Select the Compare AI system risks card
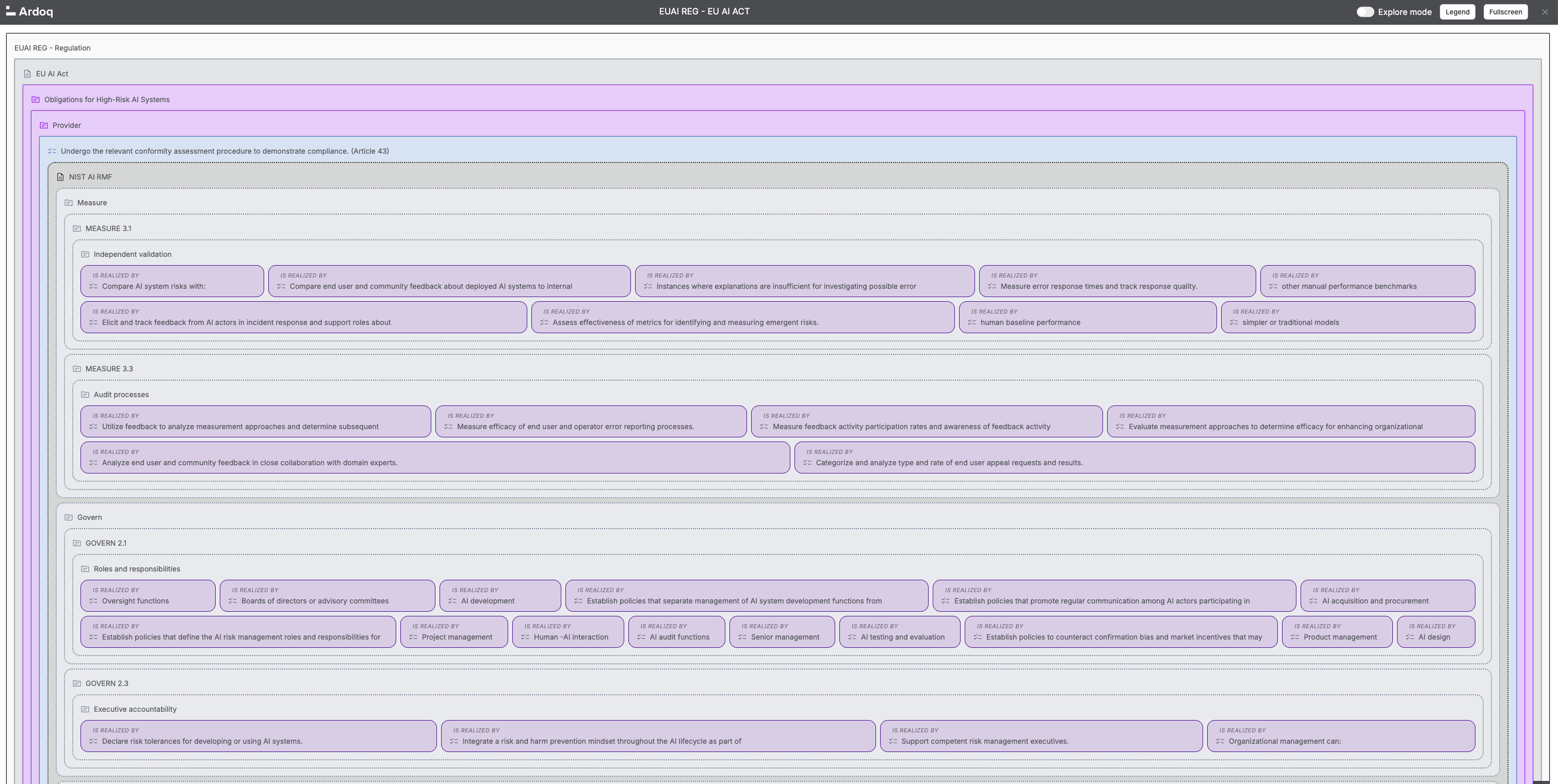The height and width of the screenshot is (784, 1558). pyautogui.click(x=172, y=281)
